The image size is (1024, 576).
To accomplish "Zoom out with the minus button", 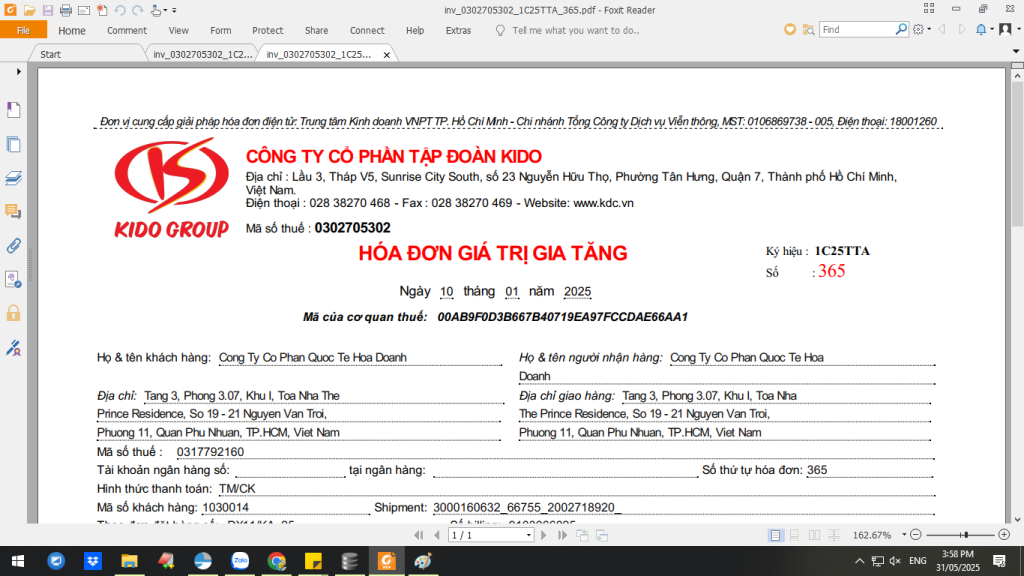I will click(916, 535).
